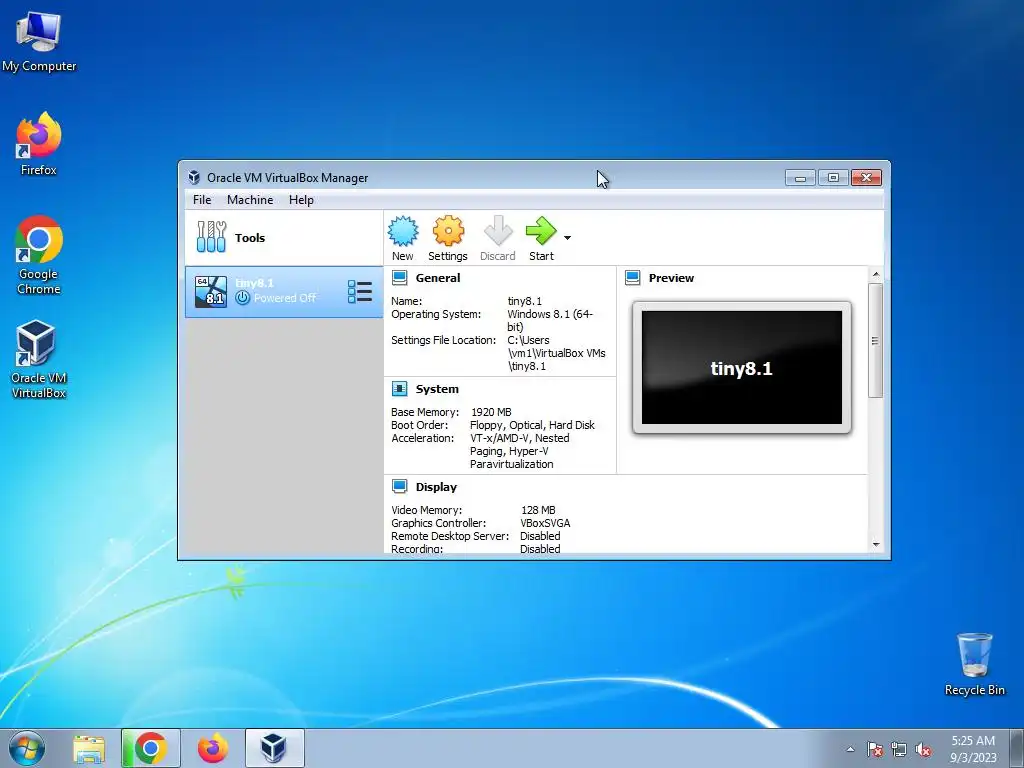Image resolution: width=1024 pixels, height=768 pixels.
Task: Click the 128 MB video memory value
Action: point(538,510)
